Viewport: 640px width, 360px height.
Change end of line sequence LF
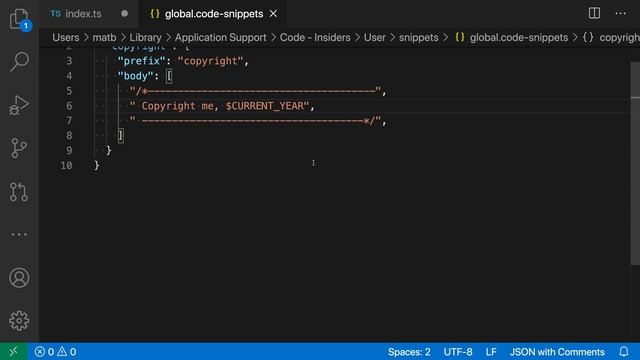click(x=491, y=351)
